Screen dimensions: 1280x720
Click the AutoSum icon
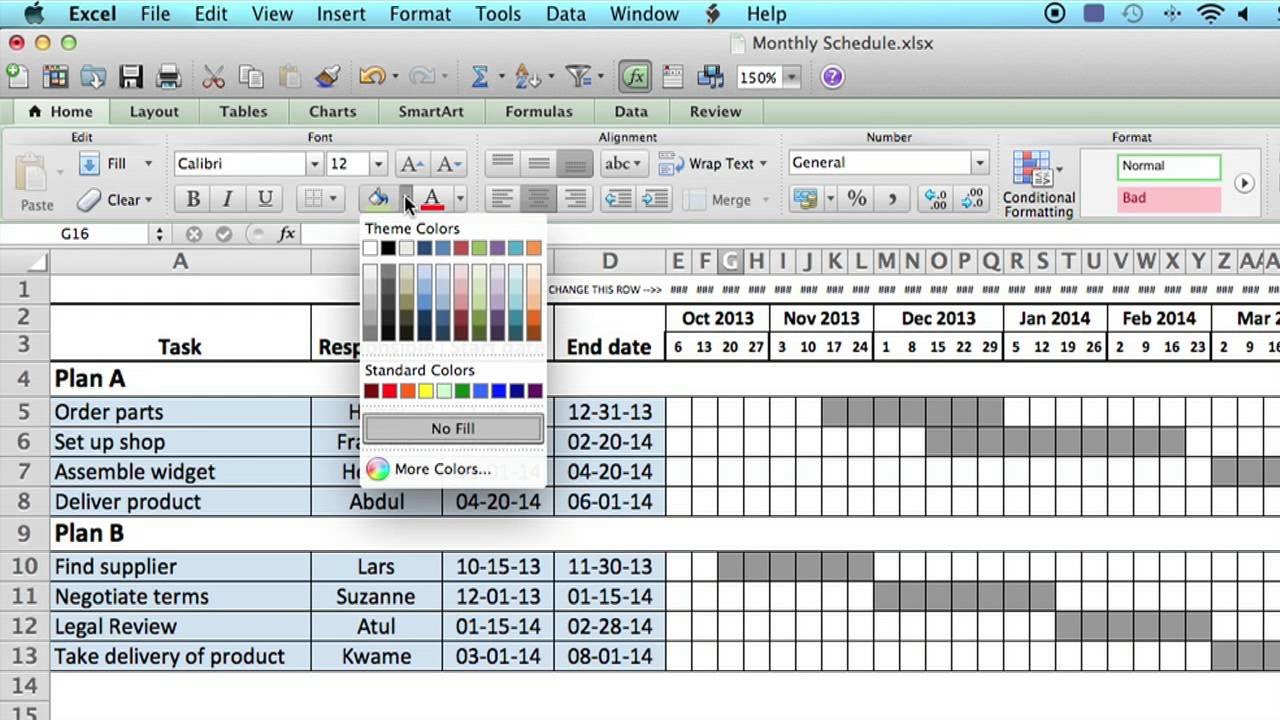click(483, 76)
